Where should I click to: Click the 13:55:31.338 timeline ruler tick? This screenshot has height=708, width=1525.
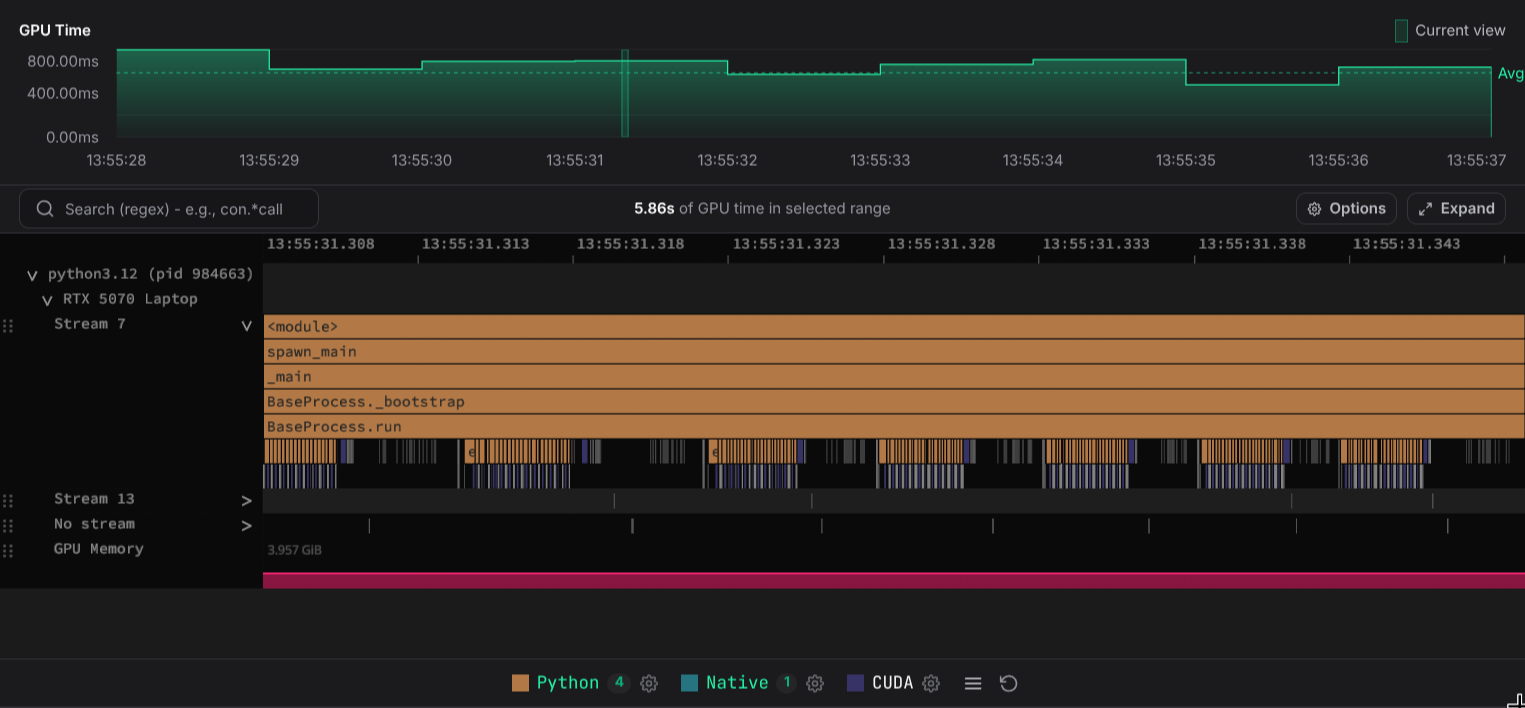pos(1252,244)
